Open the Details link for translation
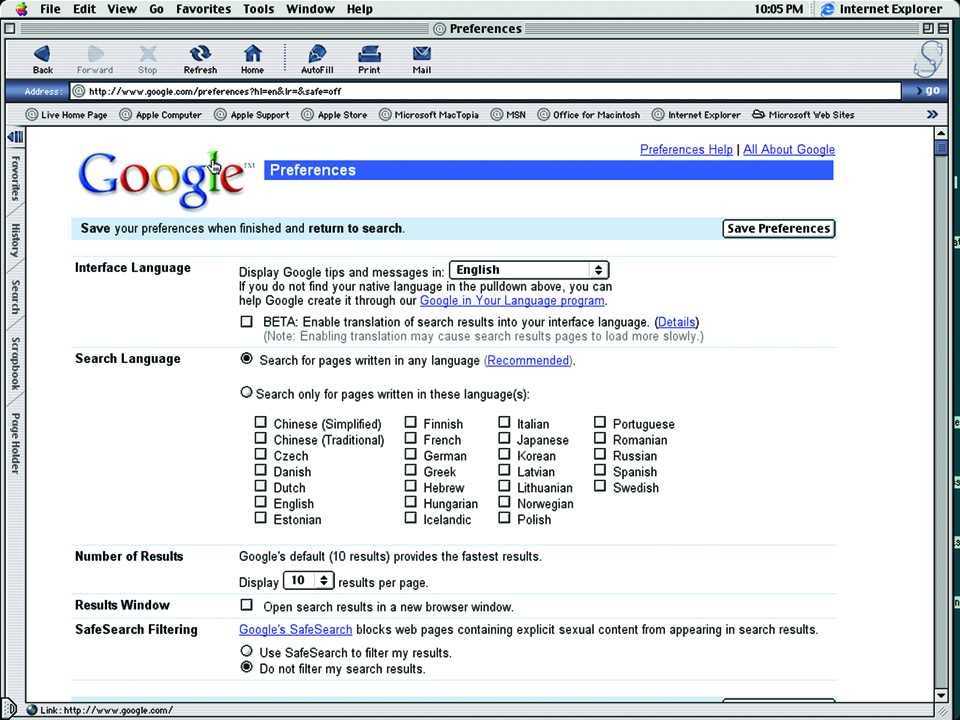The height and width of the screenshot is (720, 960). click(677, 322)
